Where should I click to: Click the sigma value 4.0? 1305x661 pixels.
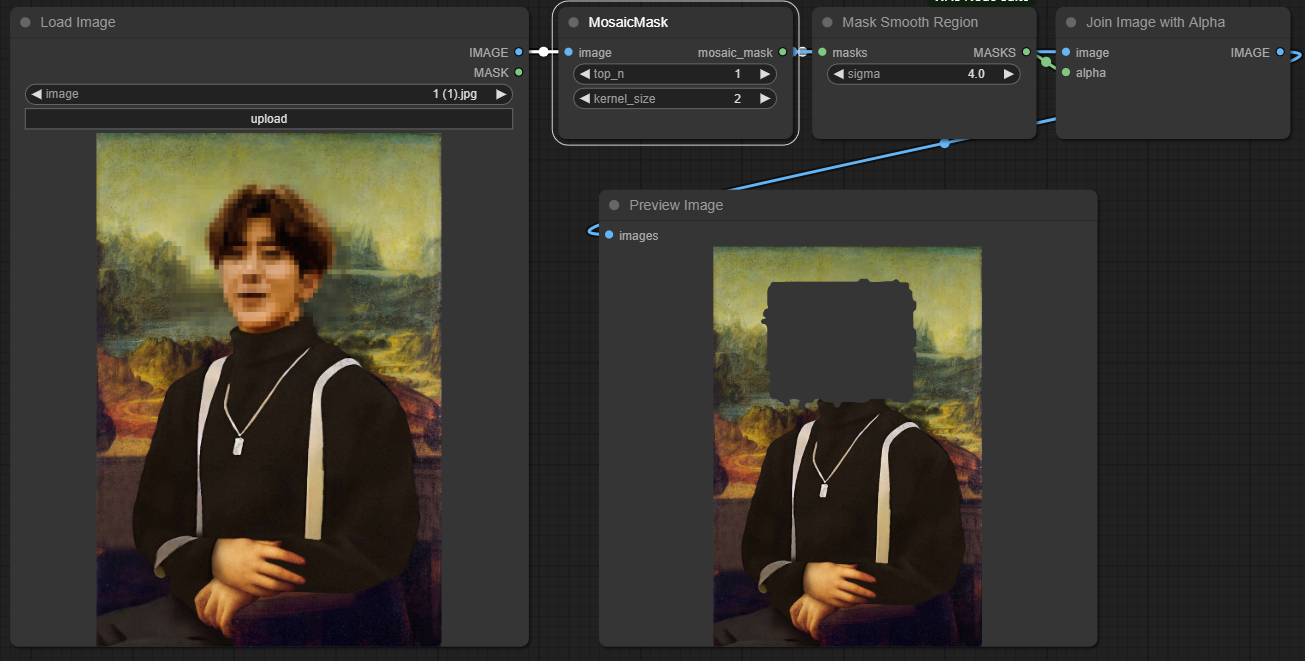tap(976, 74)
